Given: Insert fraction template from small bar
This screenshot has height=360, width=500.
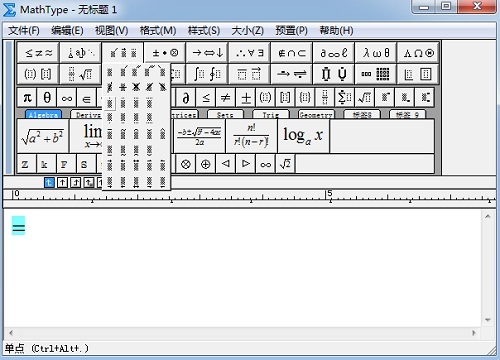Looking at the screenshot, I should pyautogui.click(x=325, y=98).
